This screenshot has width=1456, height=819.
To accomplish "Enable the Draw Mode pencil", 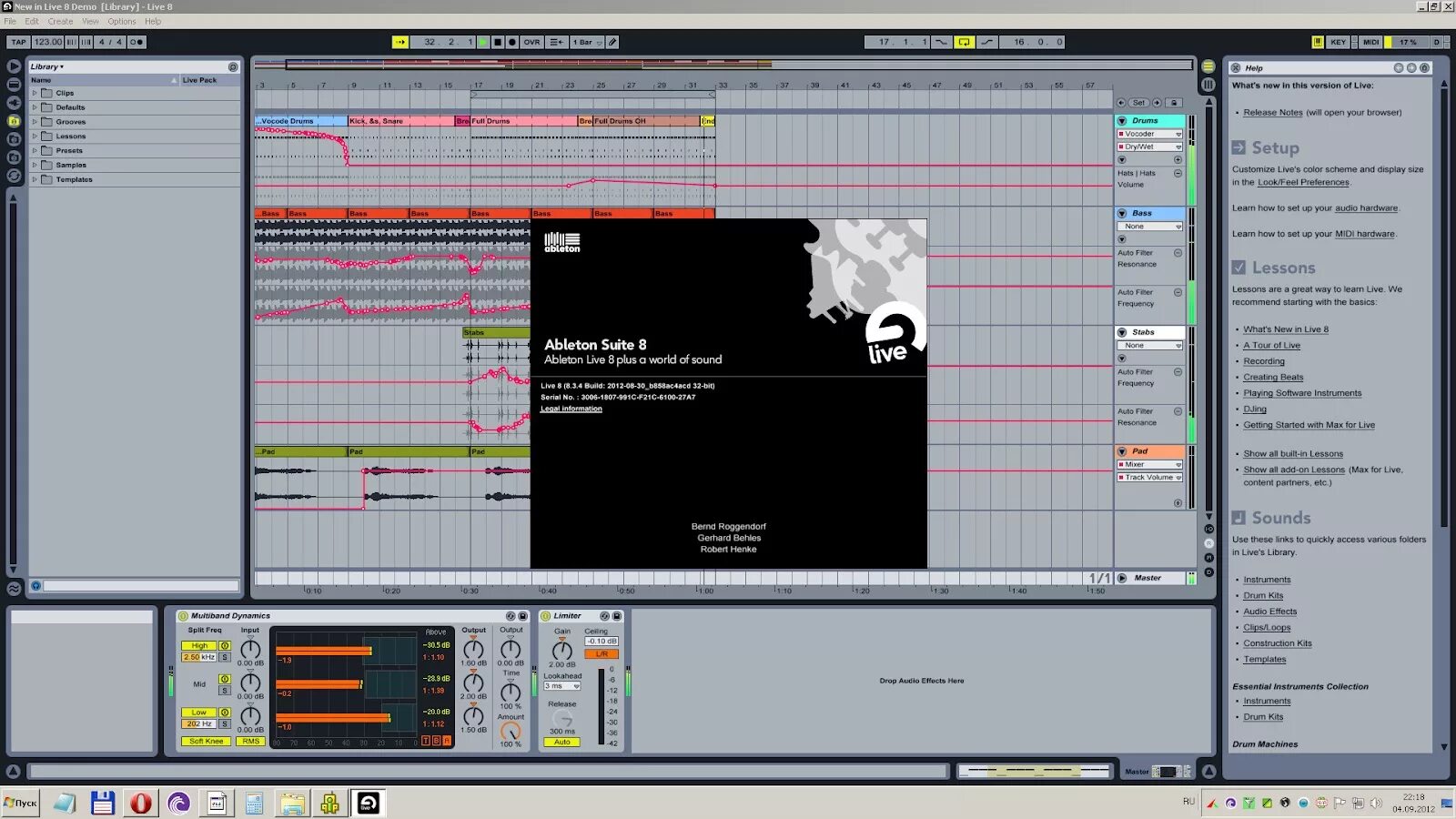I will [x=612, y=42].
